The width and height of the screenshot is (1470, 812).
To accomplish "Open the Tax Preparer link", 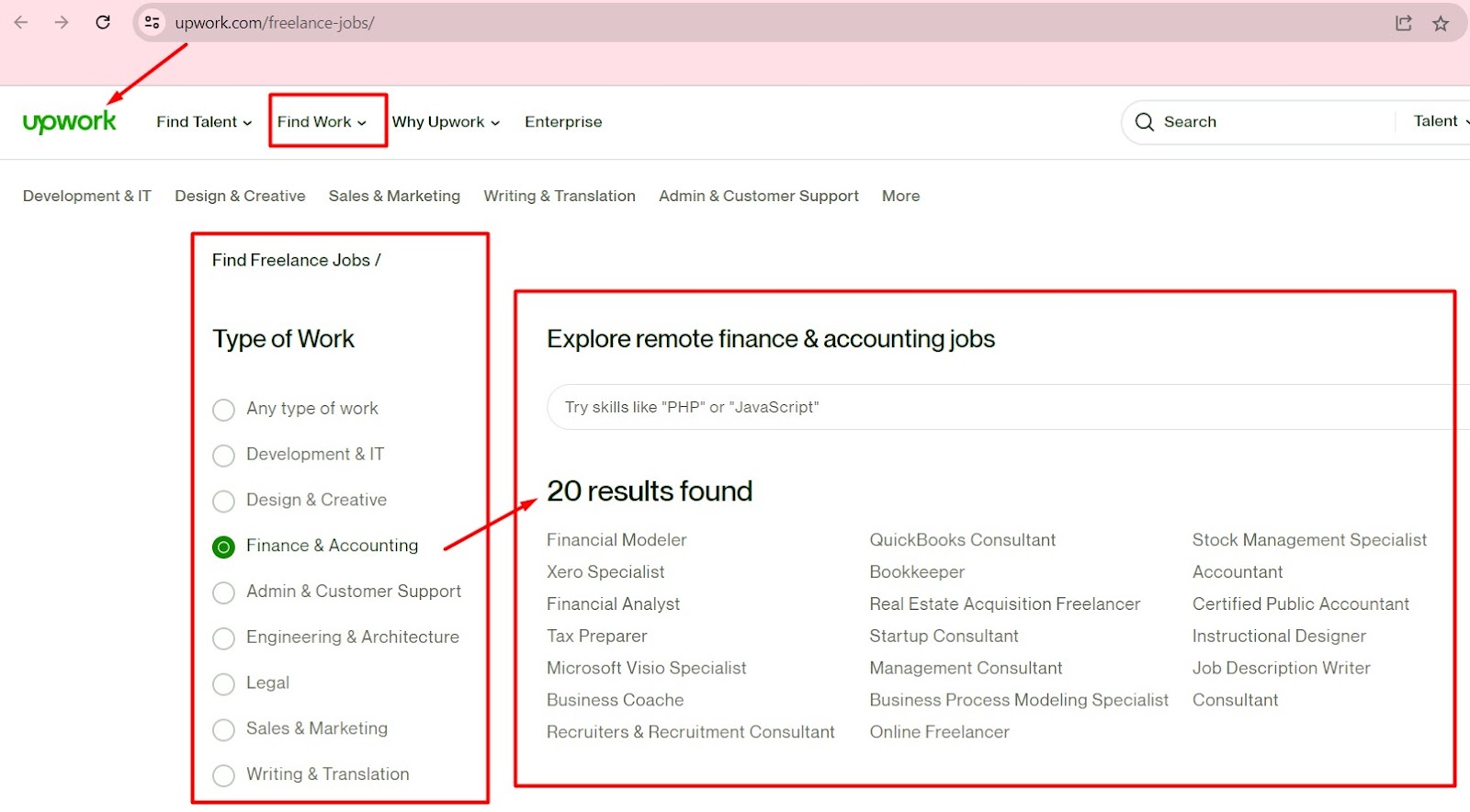I will pyautogui.click(x=596, y=636).
